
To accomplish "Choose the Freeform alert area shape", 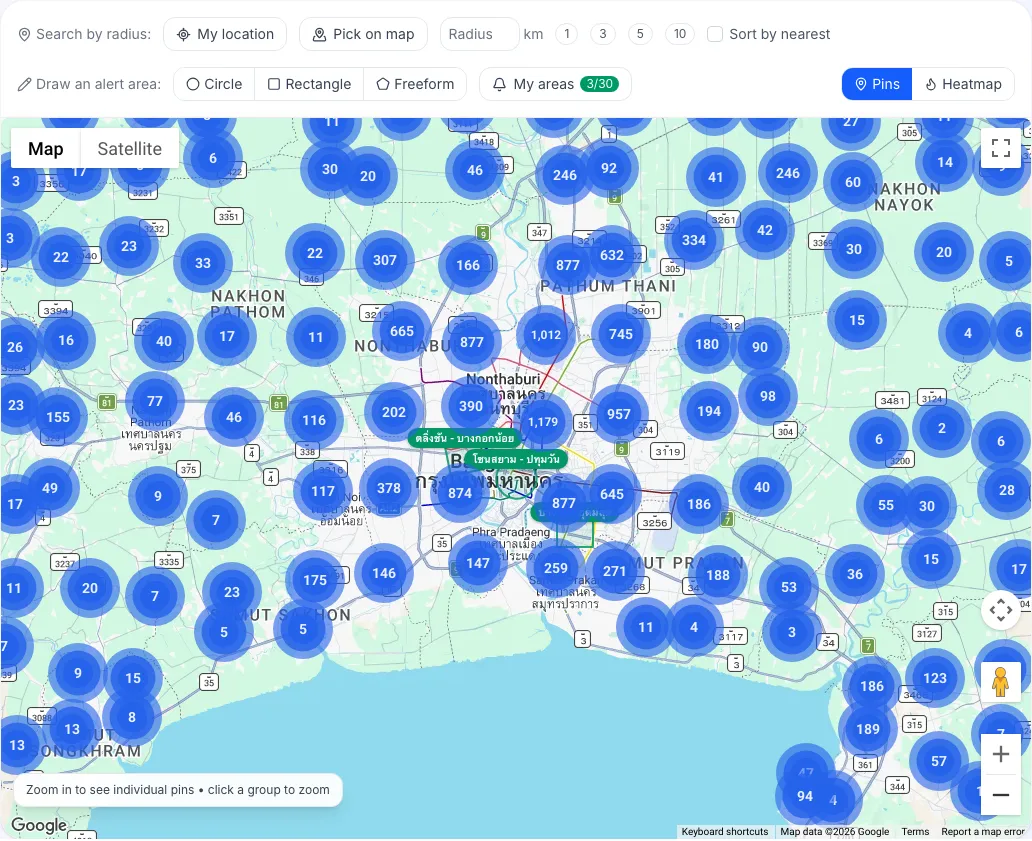I will [x=415, y=84].
